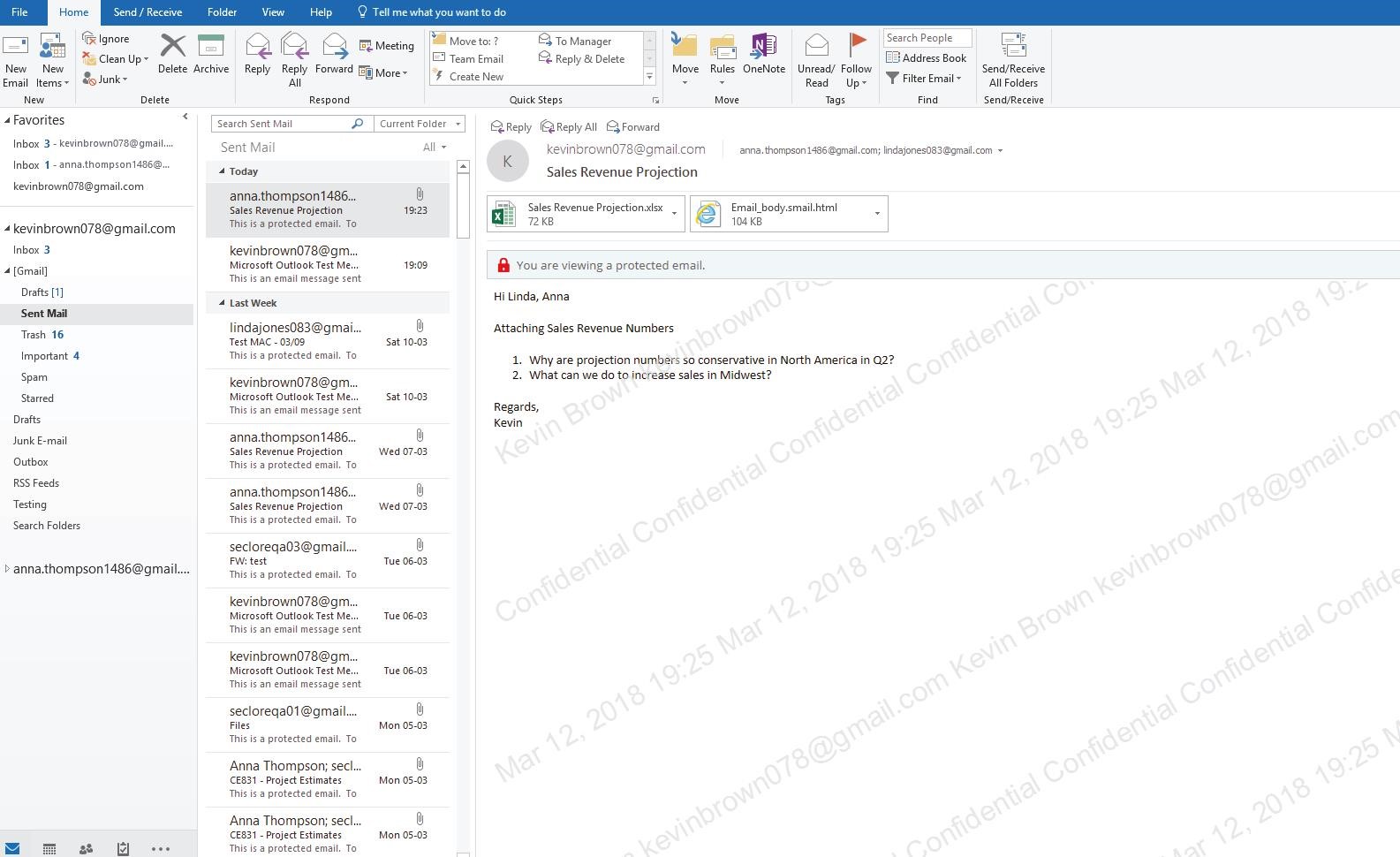This screenshot has height=857, width=1400.
Task: Collapse the Today message group
Action: point(223,171)
